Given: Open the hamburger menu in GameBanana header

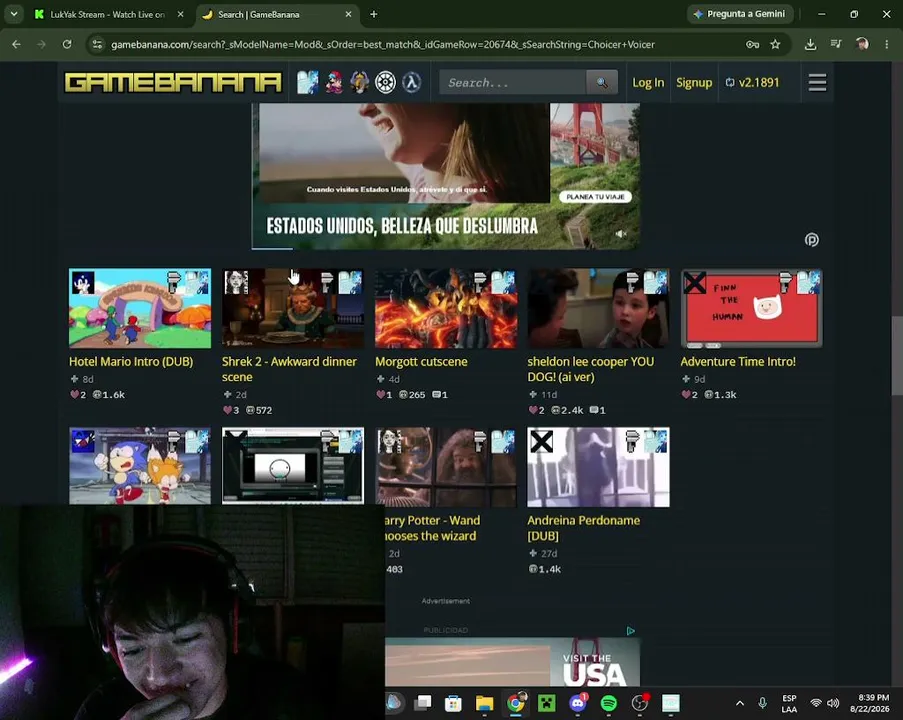Looking at the screenshot, I should [817, 82].
